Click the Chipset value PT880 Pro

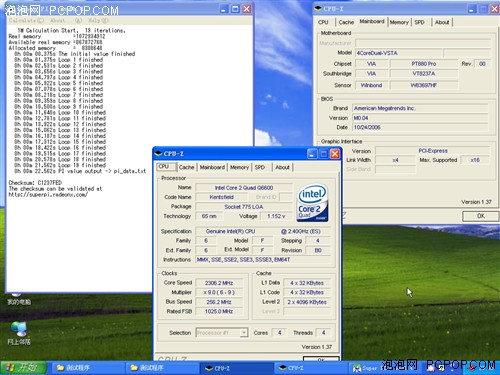pos(424,64)
